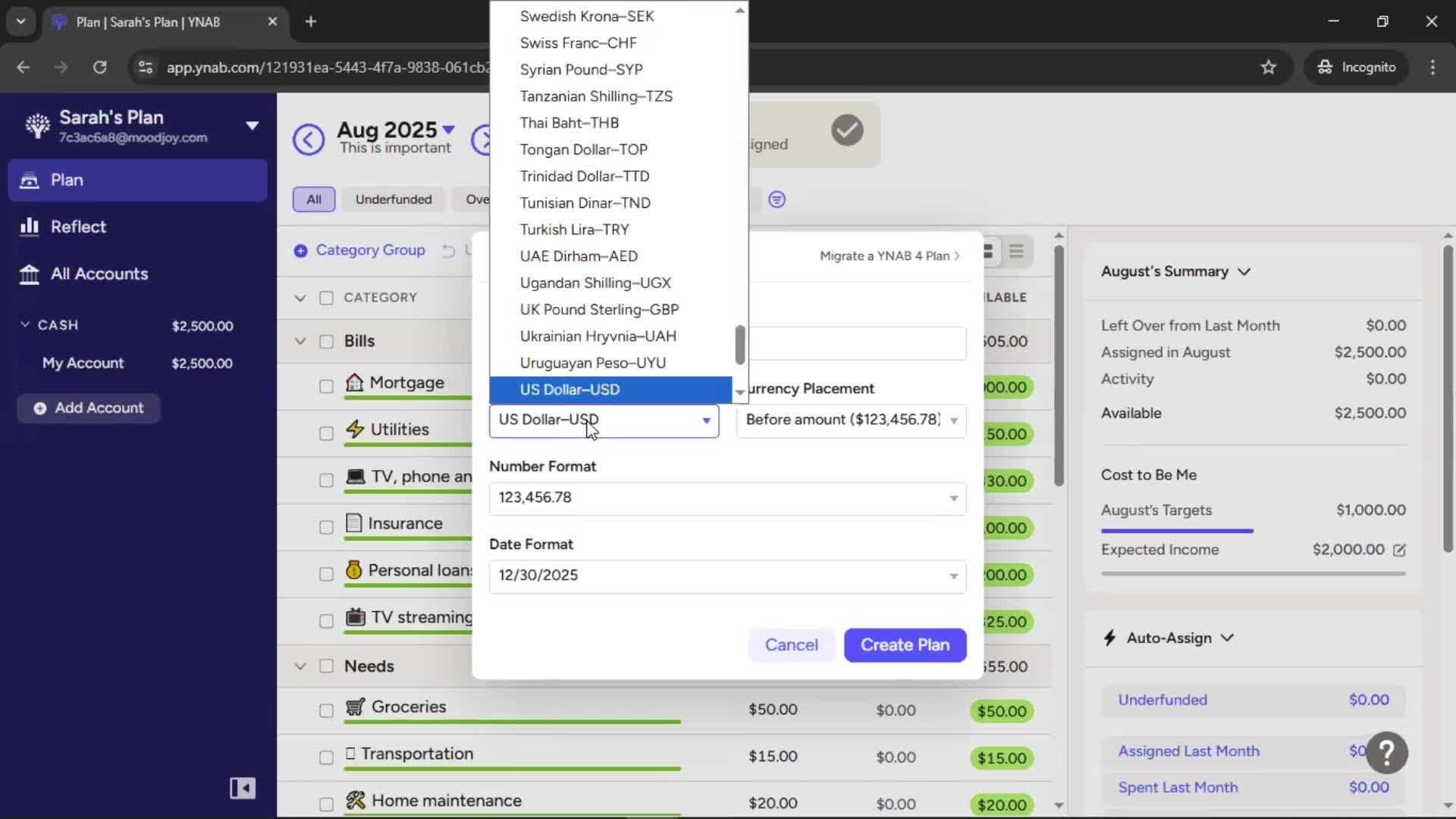The image size is (1456, 819).
Task: Check the Needs group checkbox
Action: (326, 666)
